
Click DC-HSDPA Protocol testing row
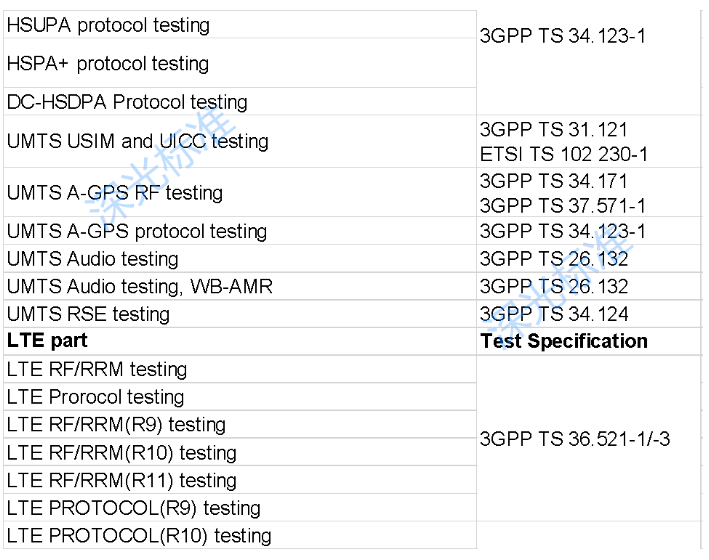126,102
